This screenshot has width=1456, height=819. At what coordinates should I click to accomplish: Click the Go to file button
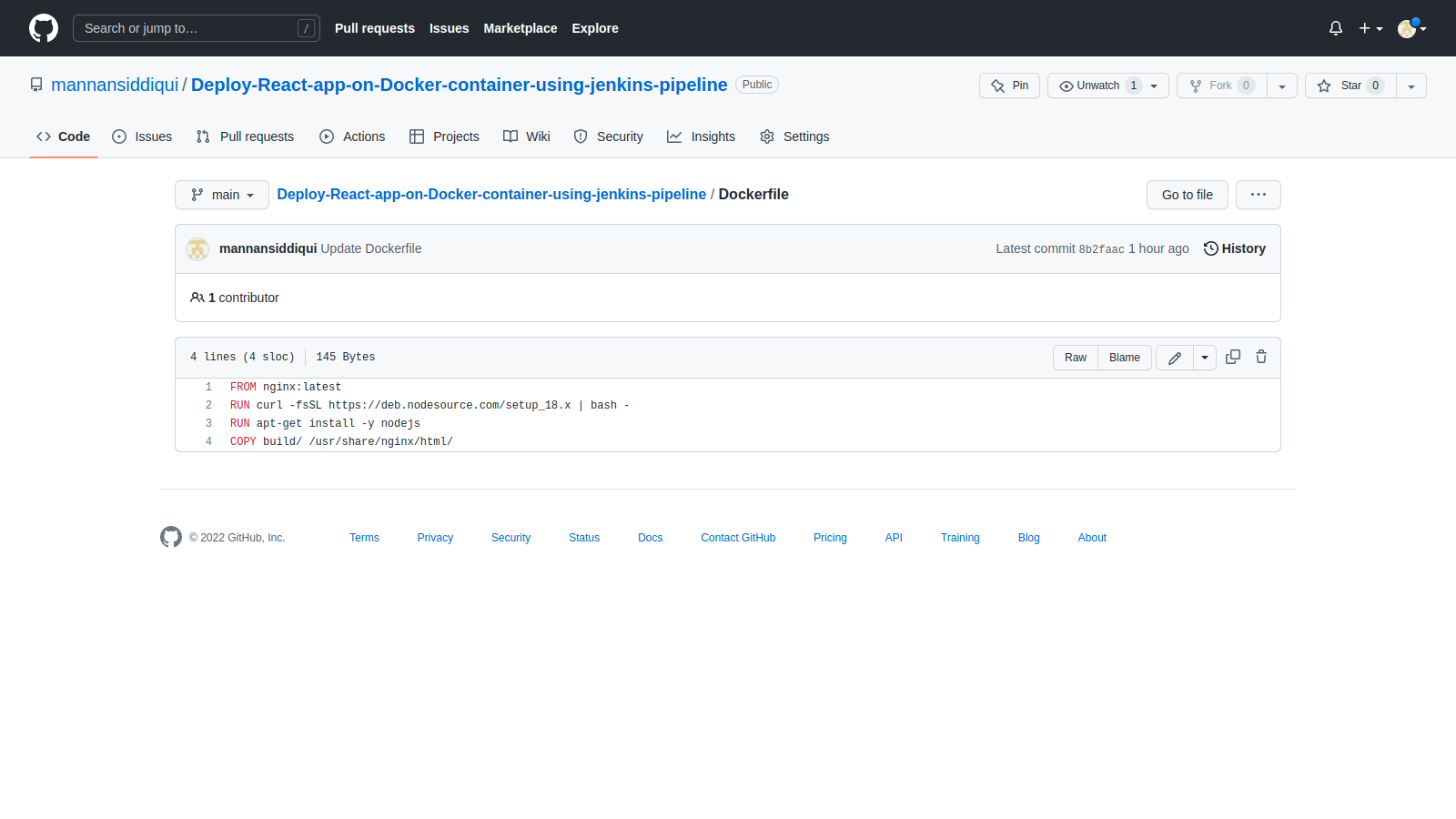pos(1187,194)
